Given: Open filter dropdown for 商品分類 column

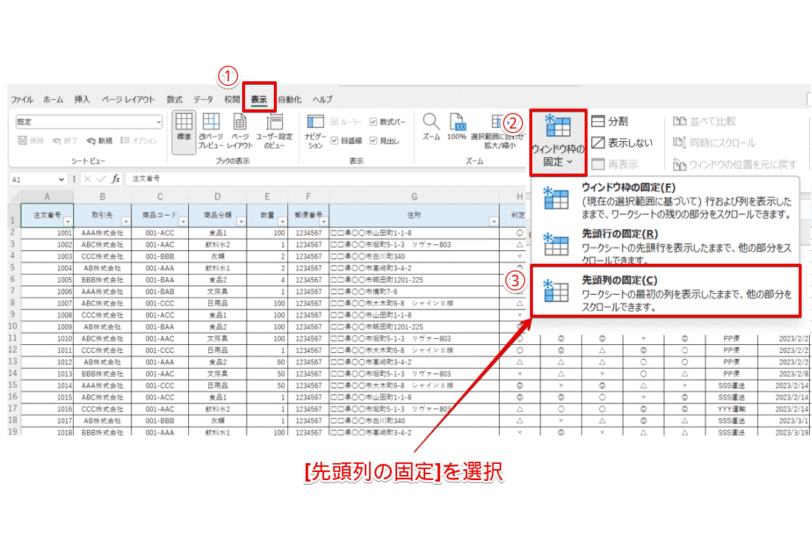Looking at the screenshot, I should (241, 222).
